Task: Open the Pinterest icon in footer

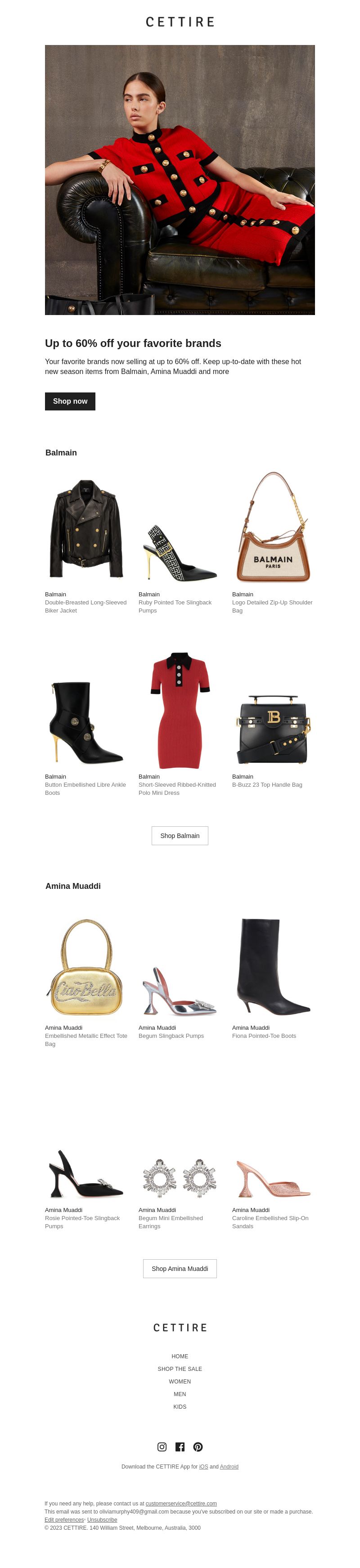Action: coord(198,1447)
